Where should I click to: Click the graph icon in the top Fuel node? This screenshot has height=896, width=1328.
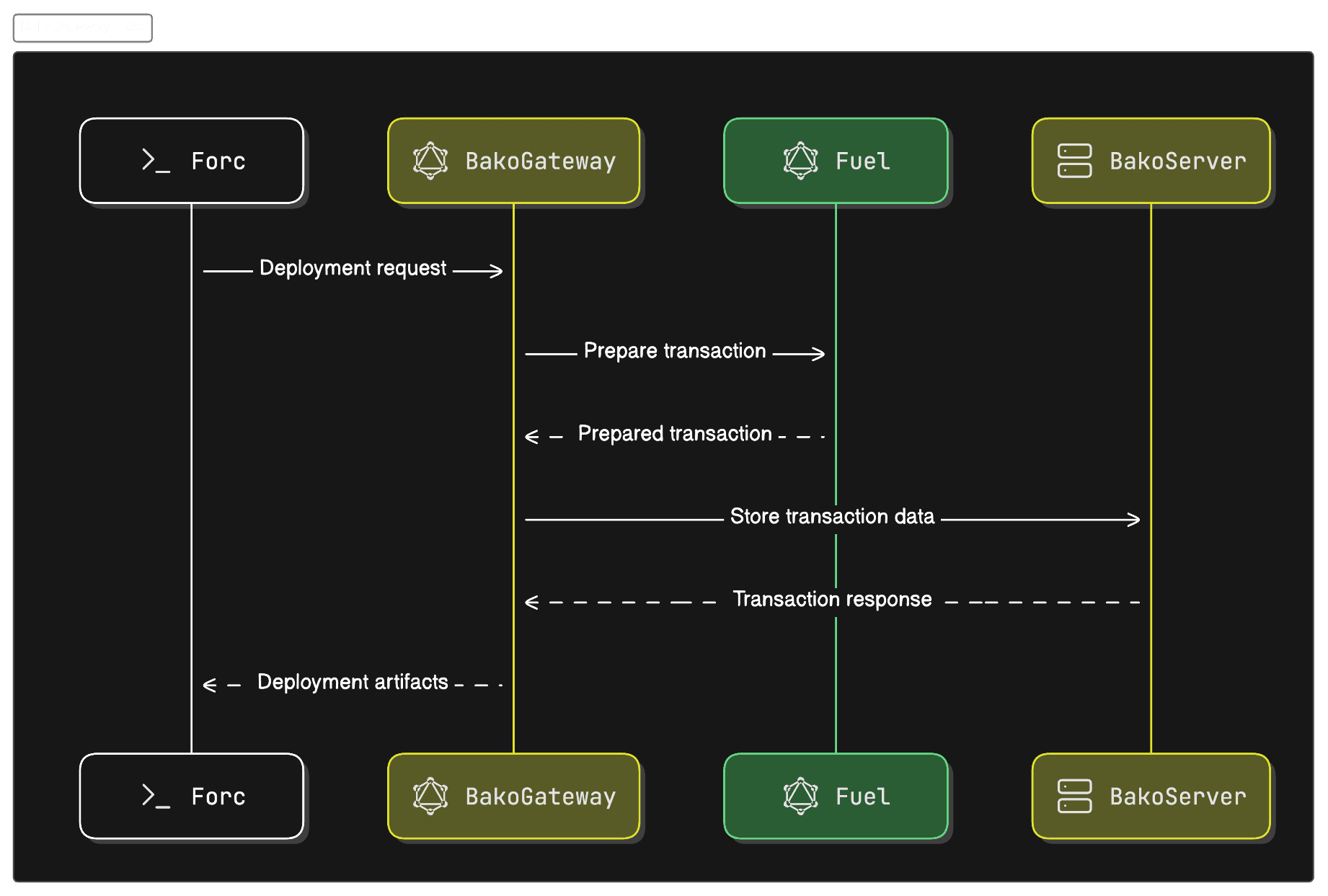point(800,160)
